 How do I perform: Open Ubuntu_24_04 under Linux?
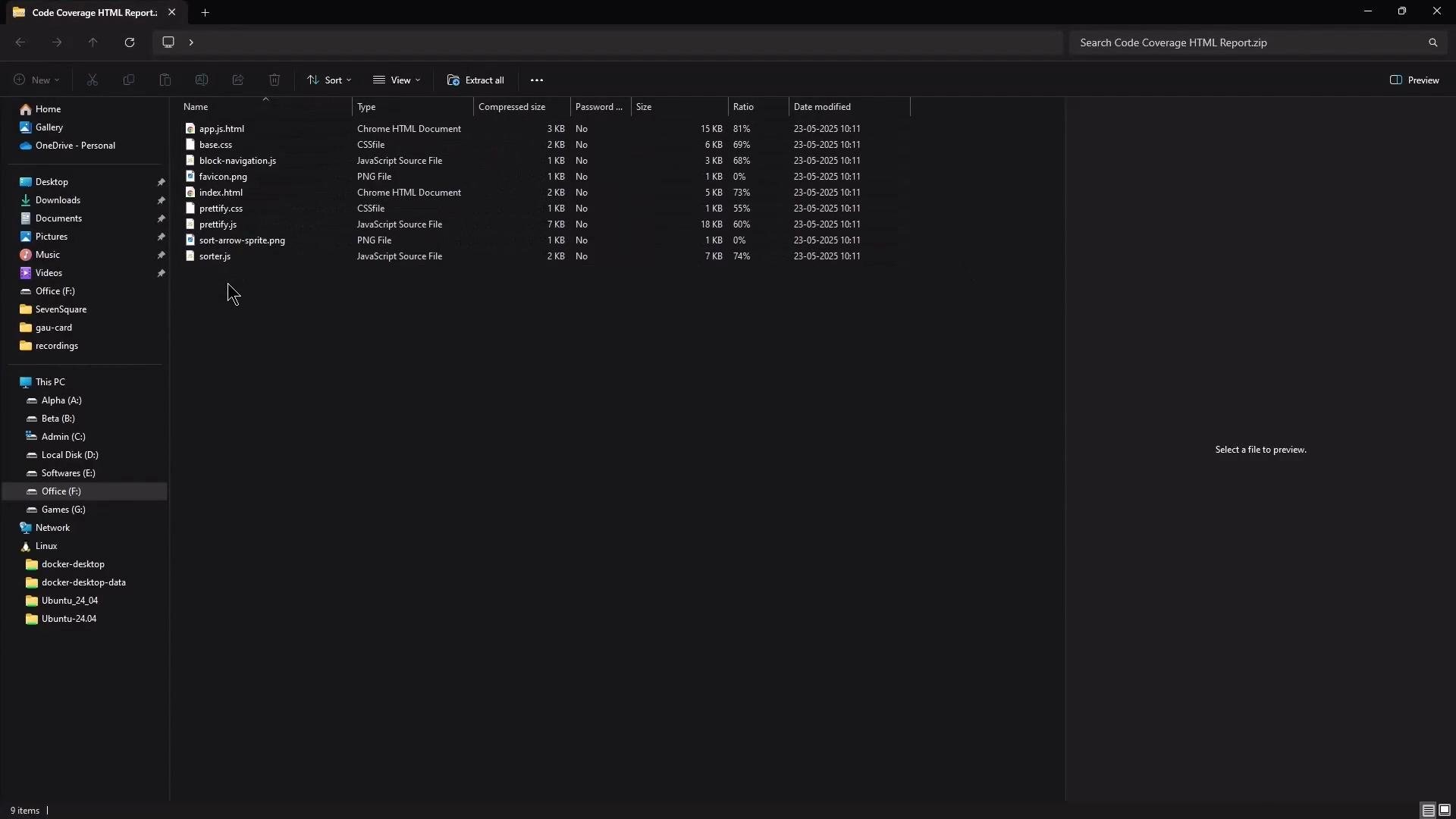(x=69, y=601)
